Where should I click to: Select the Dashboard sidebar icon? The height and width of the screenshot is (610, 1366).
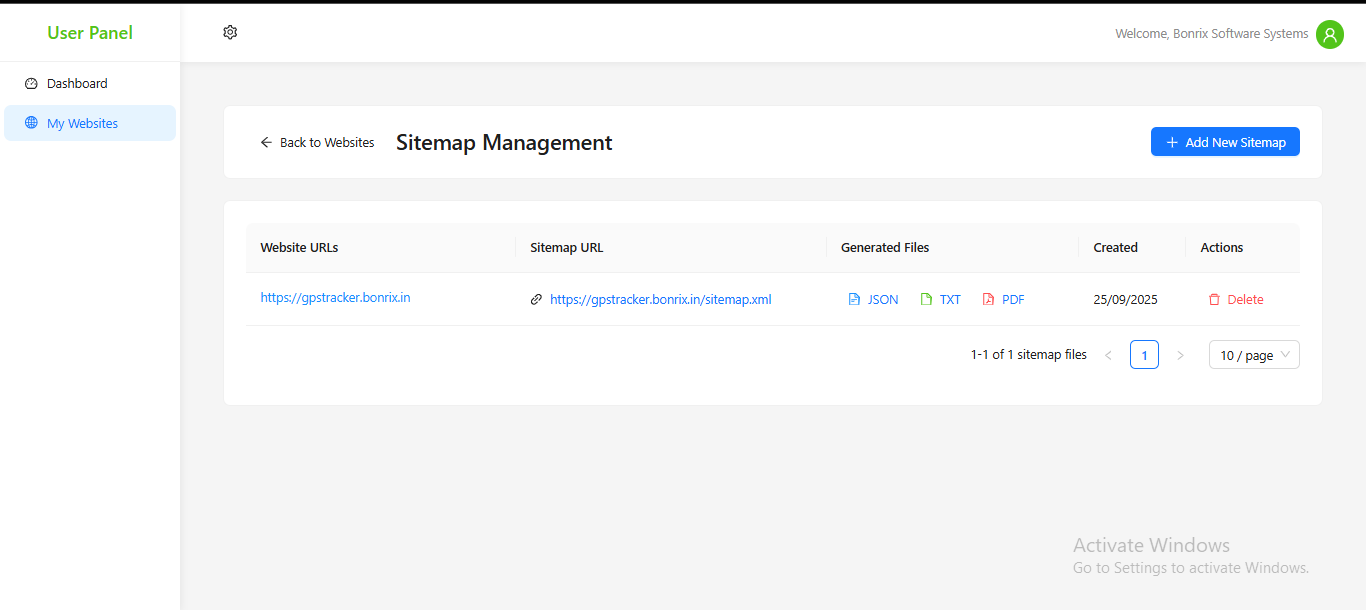(31, 83)
